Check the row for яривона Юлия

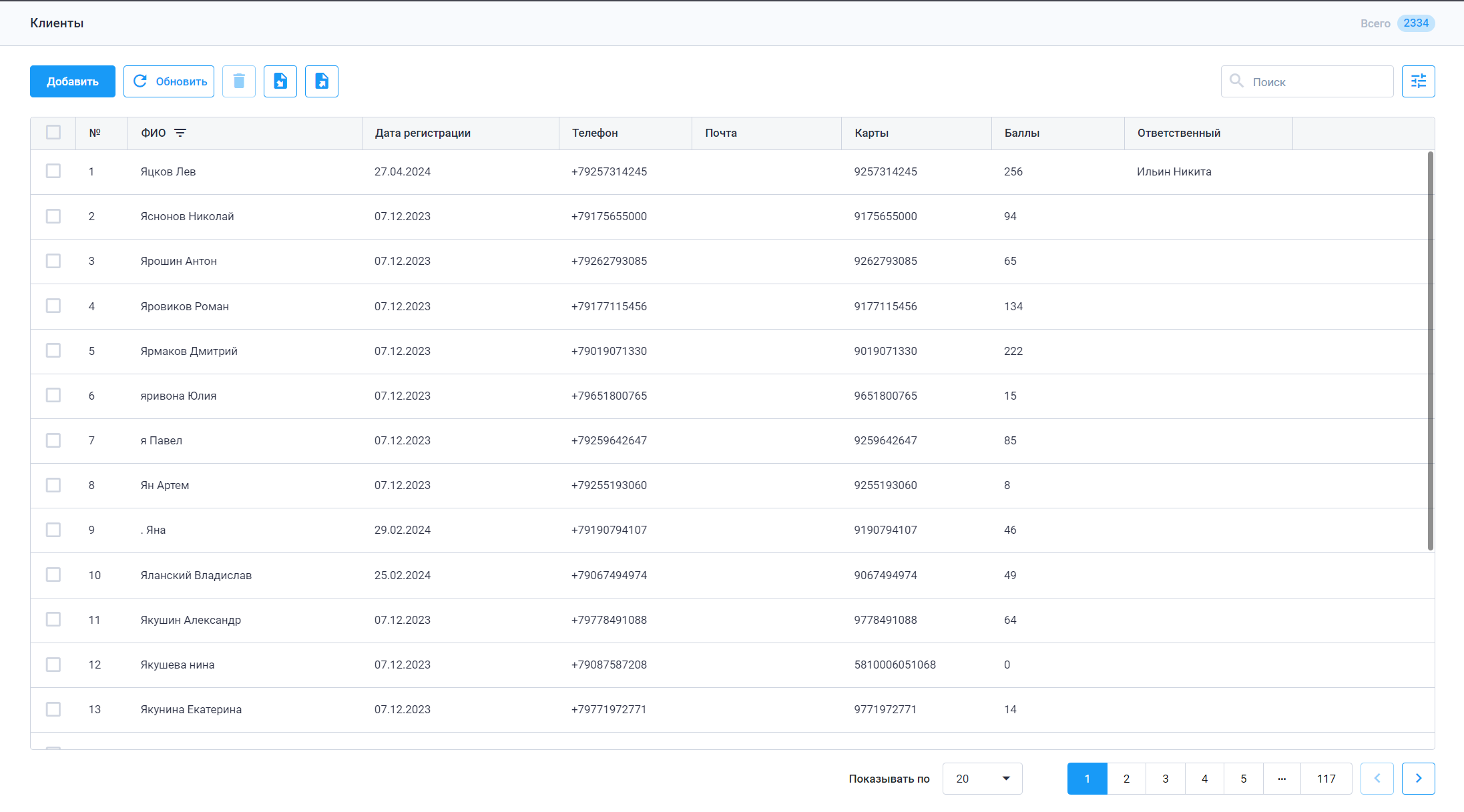tap(53, 395)
